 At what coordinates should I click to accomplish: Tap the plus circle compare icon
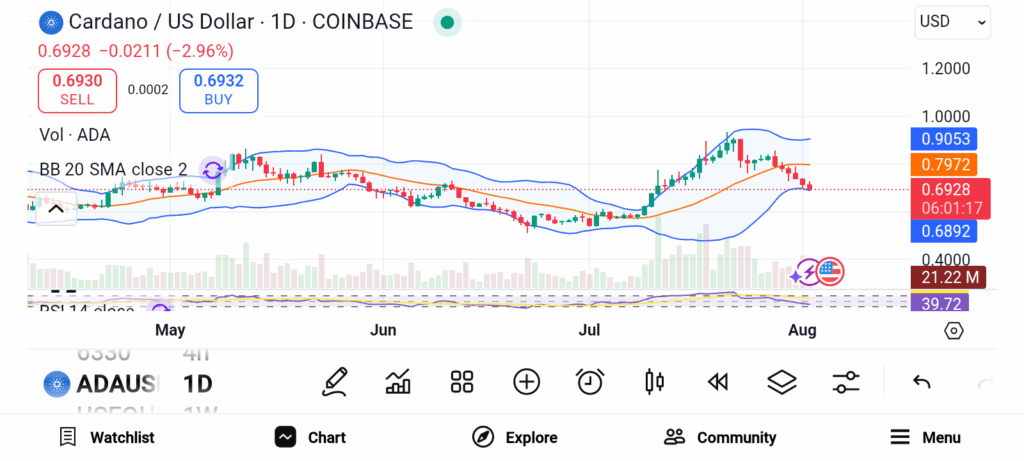tap(526, 381)
